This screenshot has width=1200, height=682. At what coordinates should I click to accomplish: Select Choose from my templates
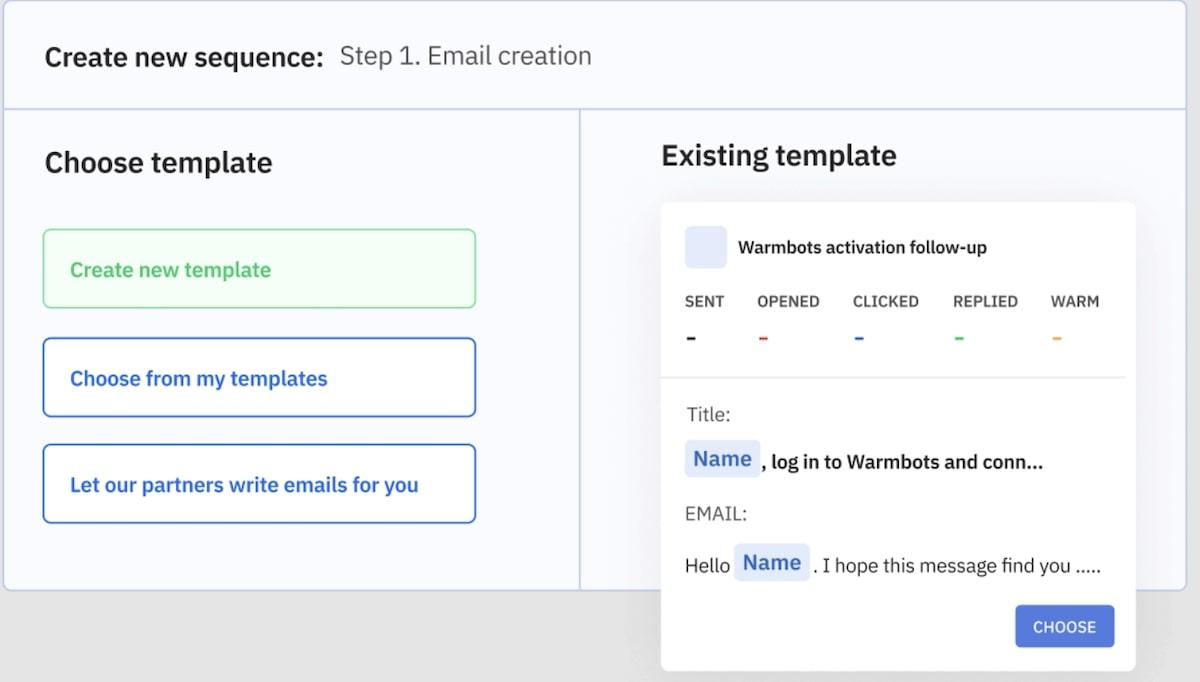259,378
